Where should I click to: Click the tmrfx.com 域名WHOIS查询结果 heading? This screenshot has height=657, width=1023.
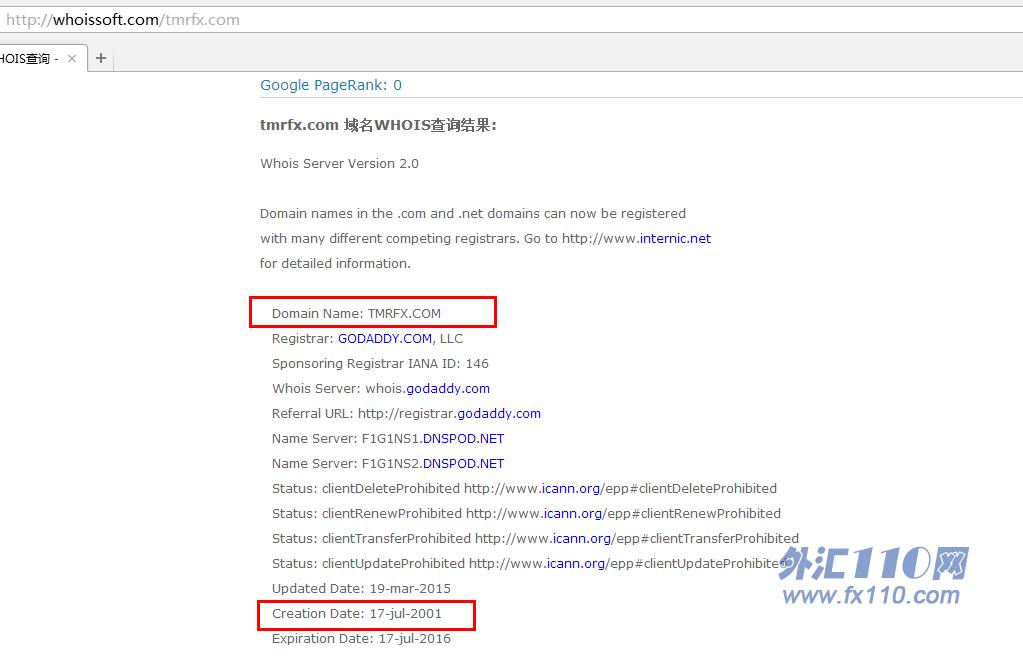(378, 125)
